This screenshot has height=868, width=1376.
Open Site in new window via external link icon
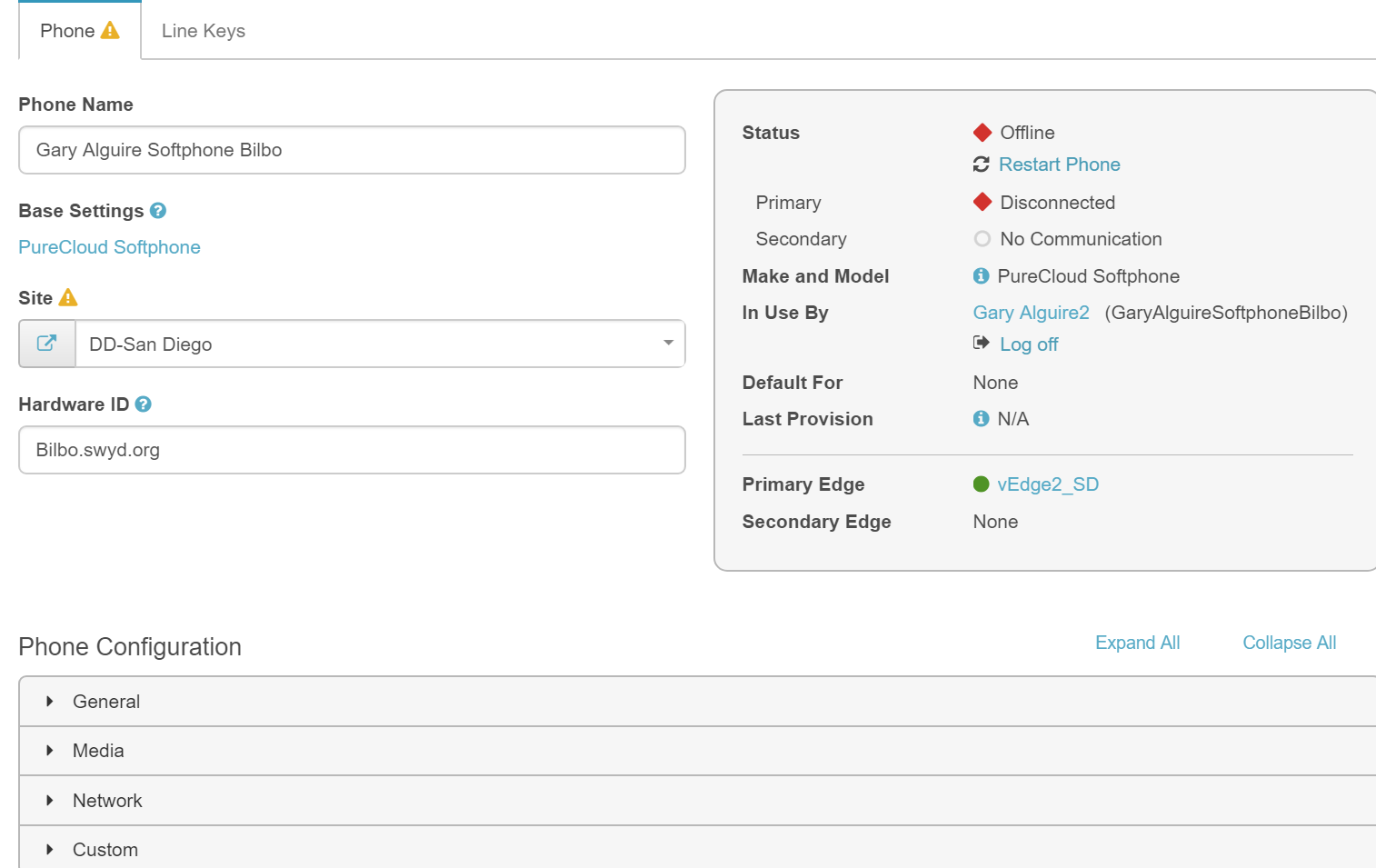point(46,344)
